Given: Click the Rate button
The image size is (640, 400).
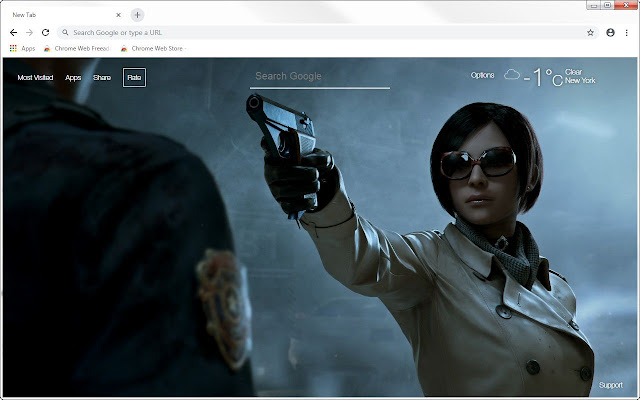Looking at the screenshot, I should click(134, 78).
